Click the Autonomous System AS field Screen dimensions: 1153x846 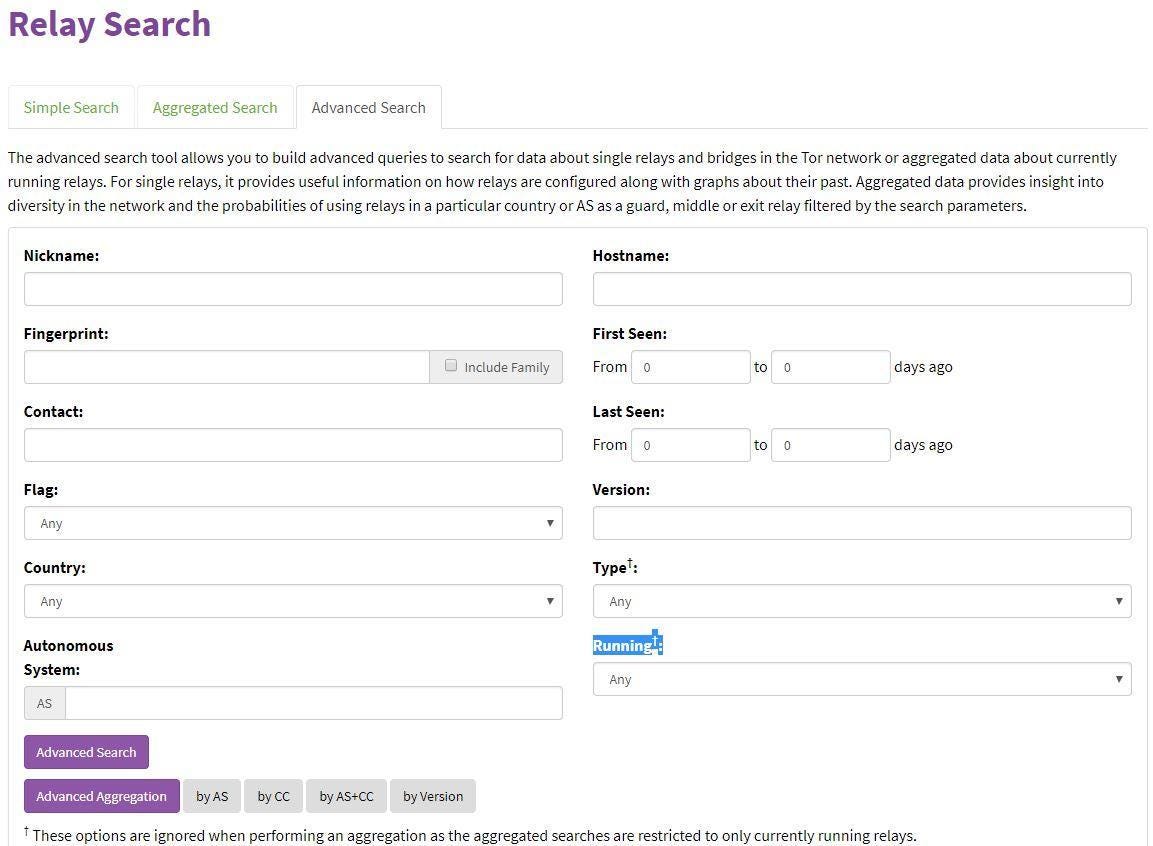(314, 703)
